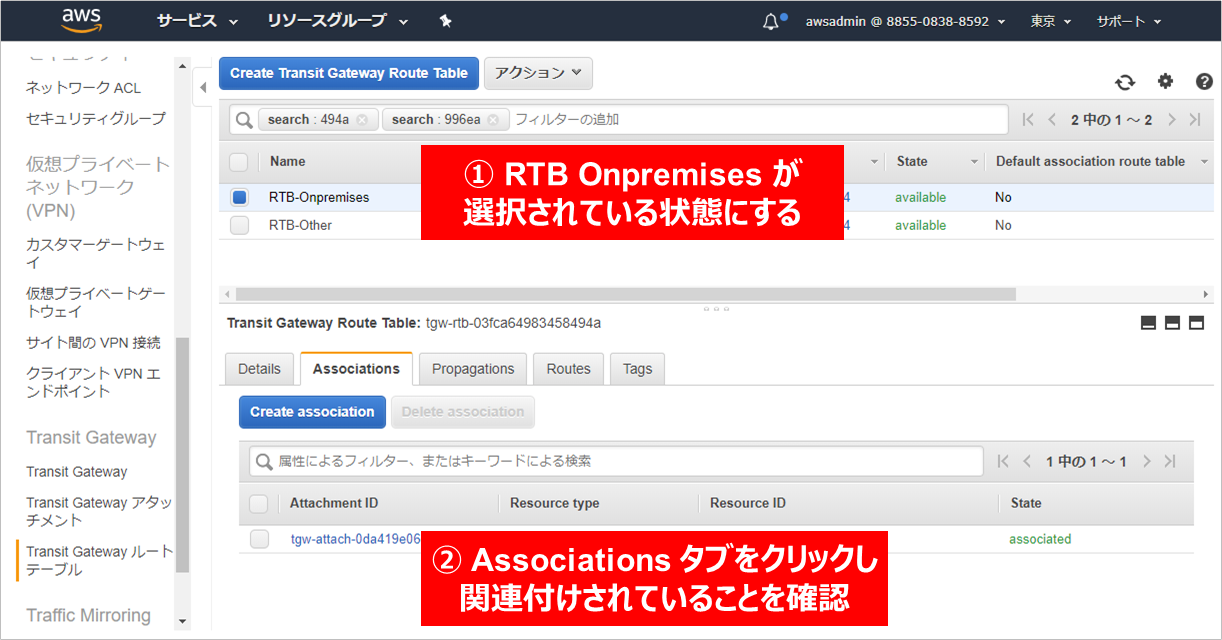
Task: Click the pin shortcut icon in navbar
Action: pyautogui.click(x=446, y=21)
